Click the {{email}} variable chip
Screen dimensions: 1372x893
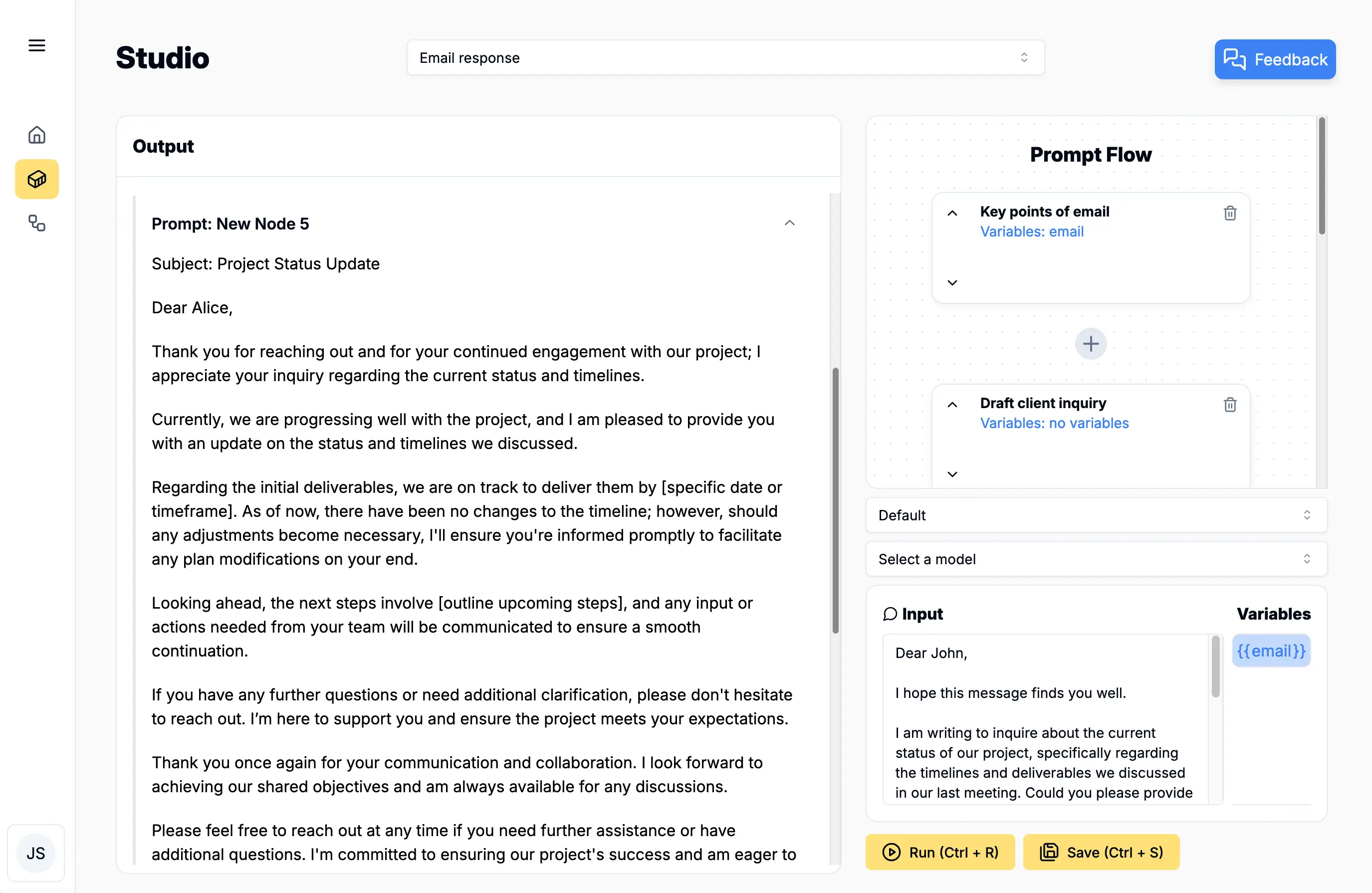click(x=1271, y=651)
